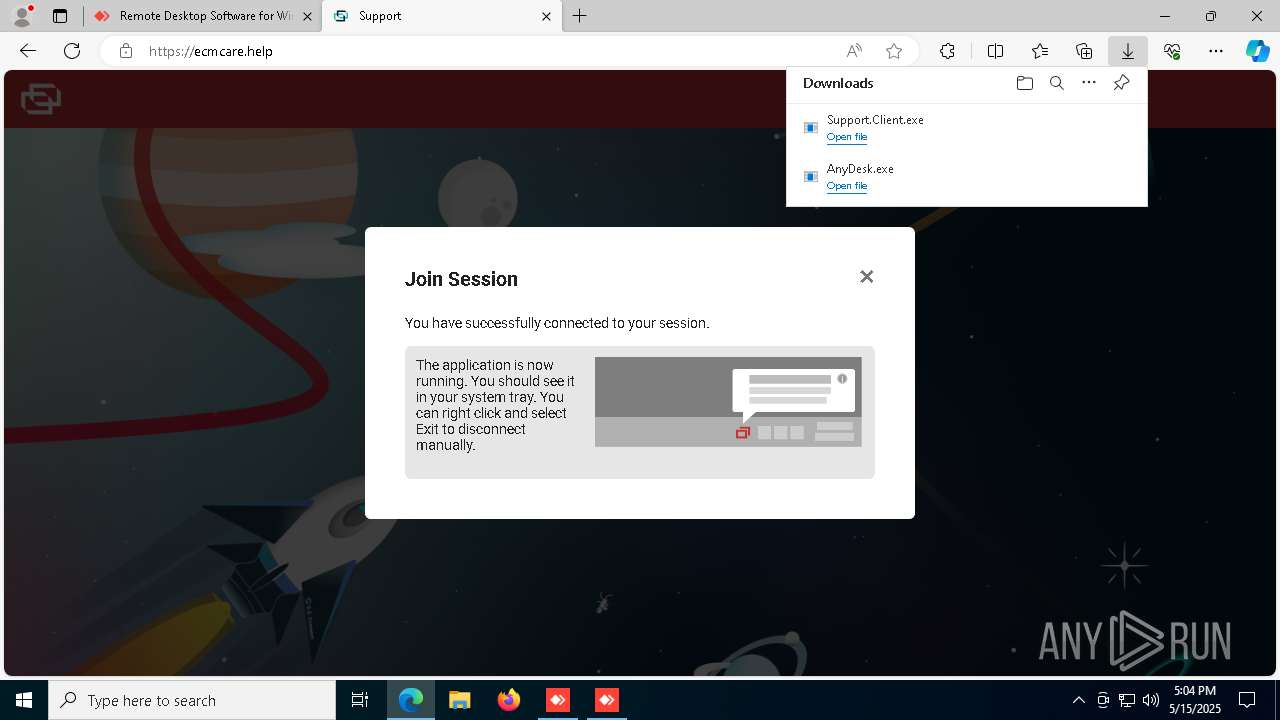
Task: Open Edge Settings and more menu
Action: [1216, 51]
